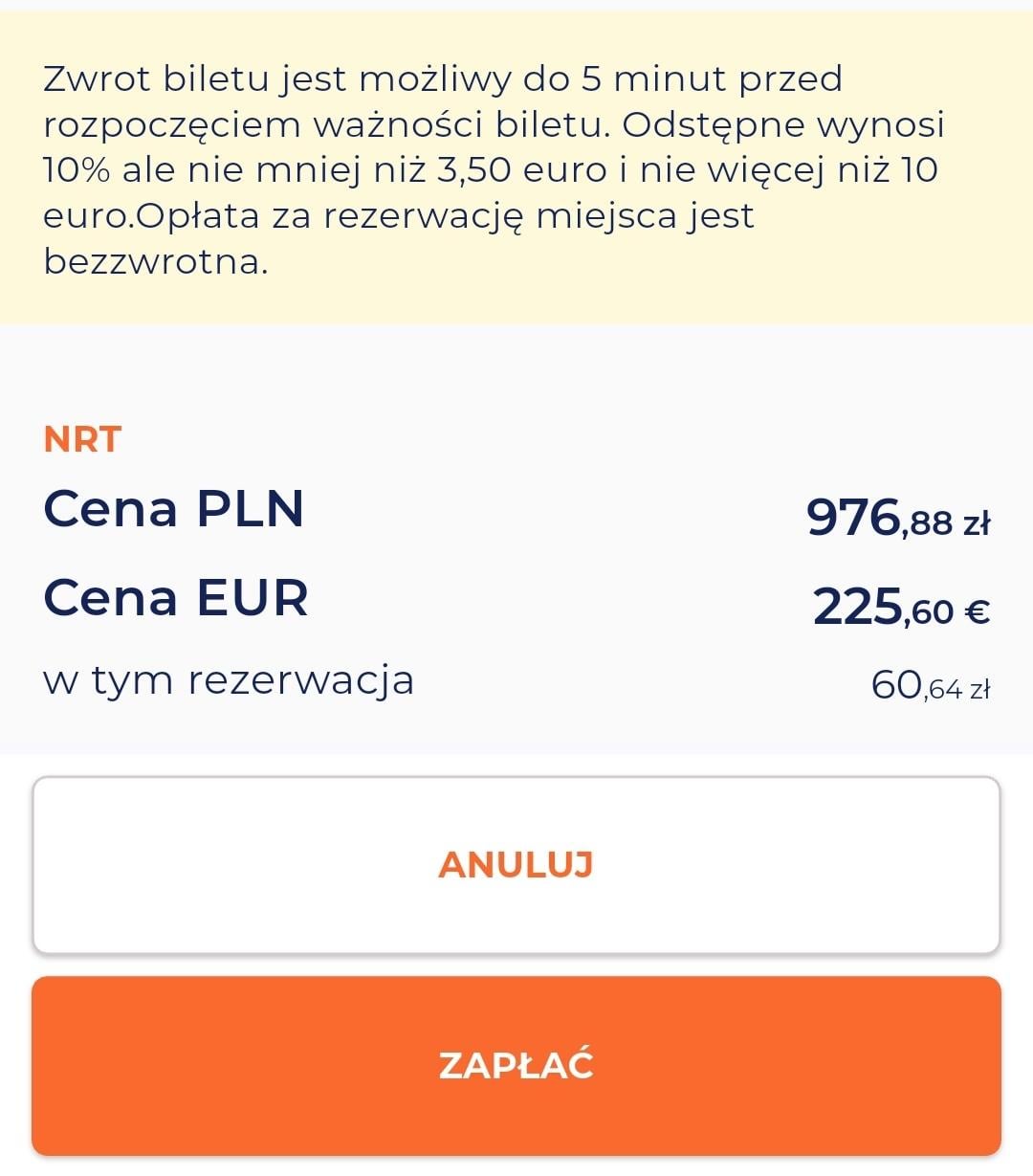1033x1176 pixels.
Task: Click the '10%' text in the notice
Action: click(x=78, y=169)
